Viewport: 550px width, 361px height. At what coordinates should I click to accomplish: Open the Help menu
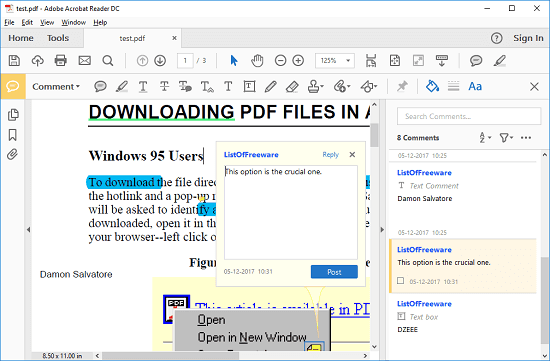pyautogui.click(x=100, y=22)
